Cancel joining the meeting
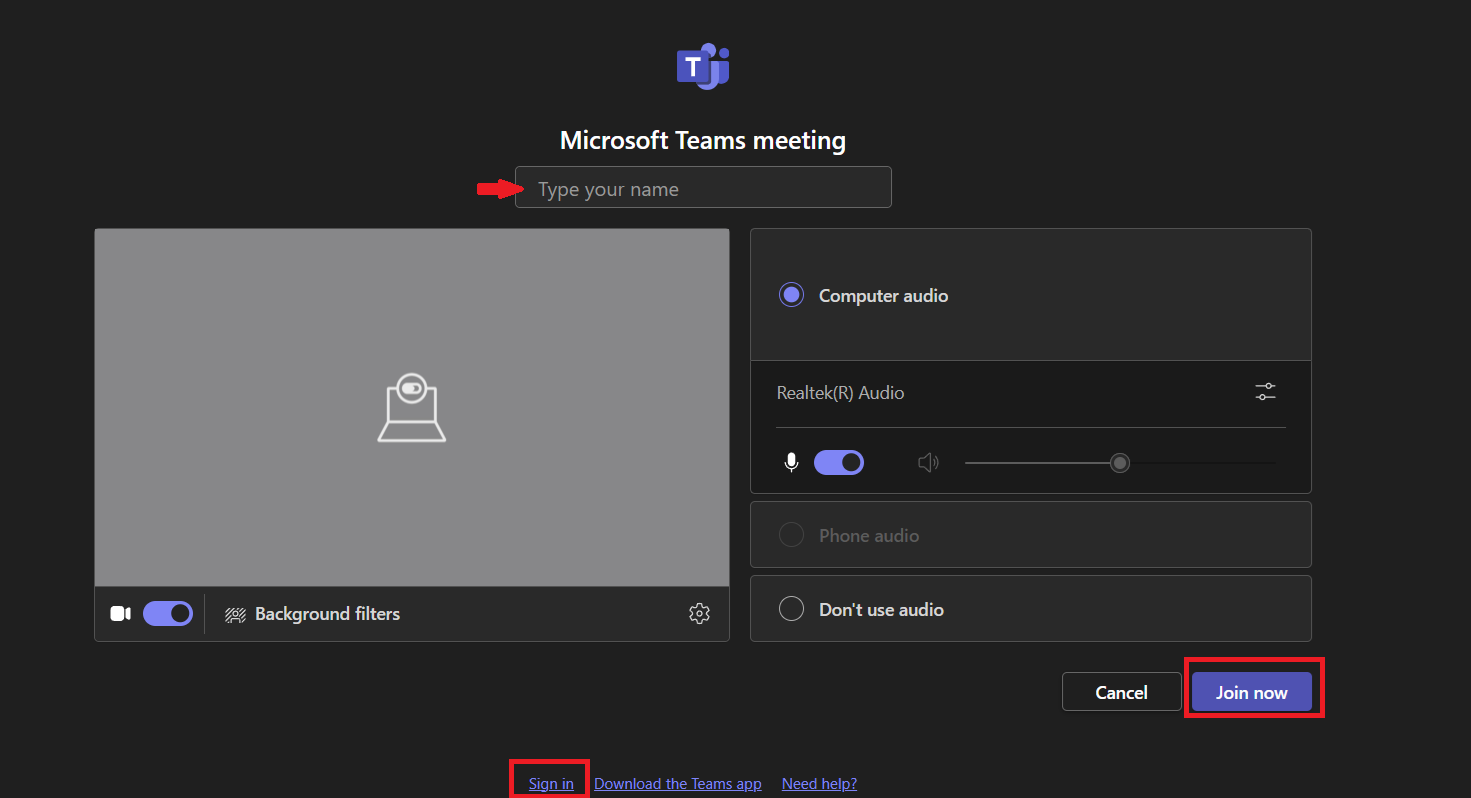The image size is (1471, 798). tap(1121, 692)
